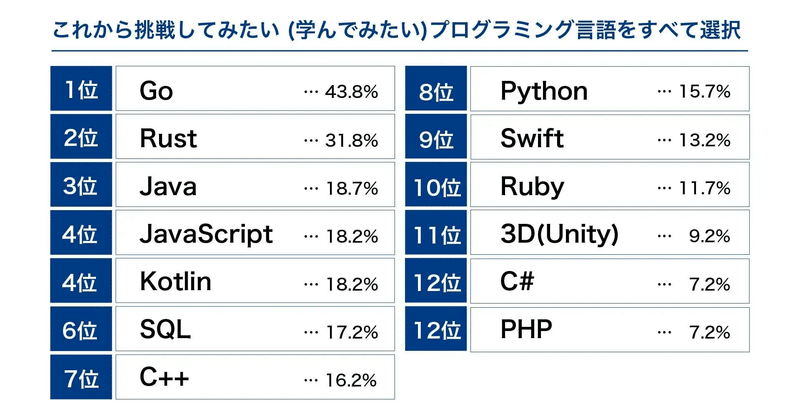Click the Go language entry
Screen dimensions: 800x419
tap(157, 92)
